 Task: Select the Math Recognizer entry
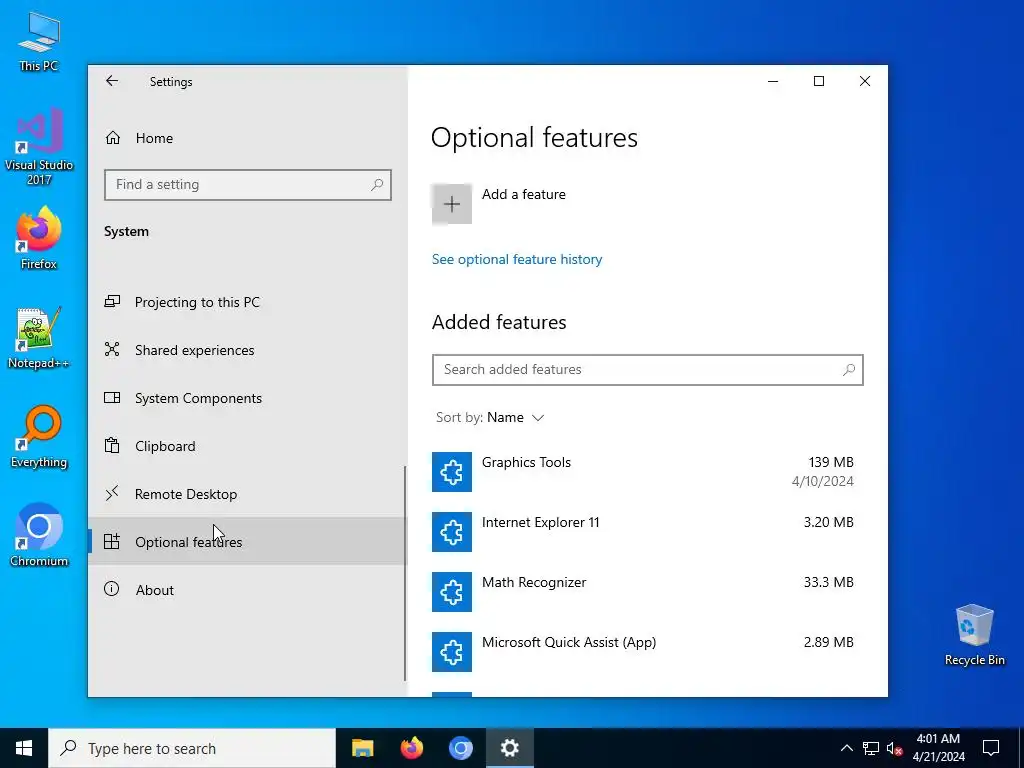pos(647,592)
